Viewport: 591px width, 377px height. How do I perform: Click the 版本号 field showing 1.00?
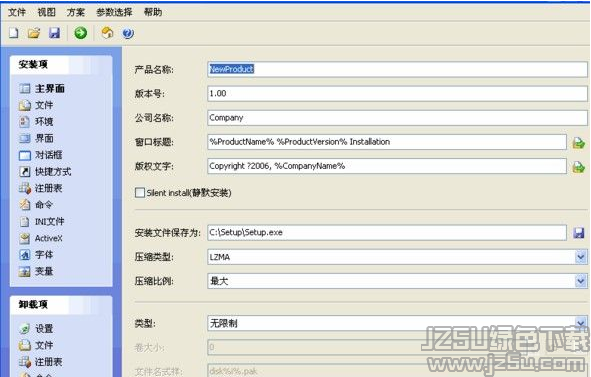pyautogui.click(x=397, y=93)
